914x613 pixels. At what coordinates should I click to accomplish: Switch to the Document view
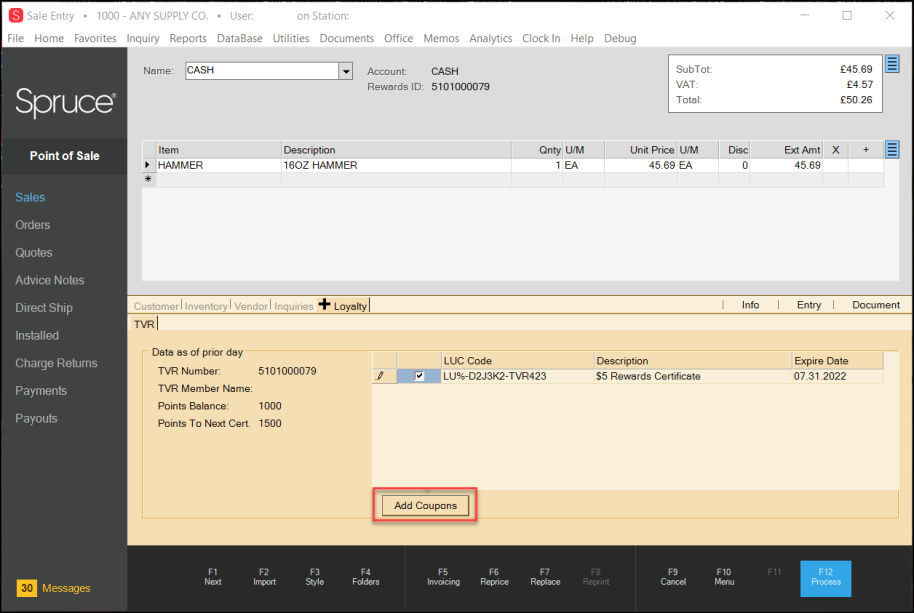(x=876, y=305)
